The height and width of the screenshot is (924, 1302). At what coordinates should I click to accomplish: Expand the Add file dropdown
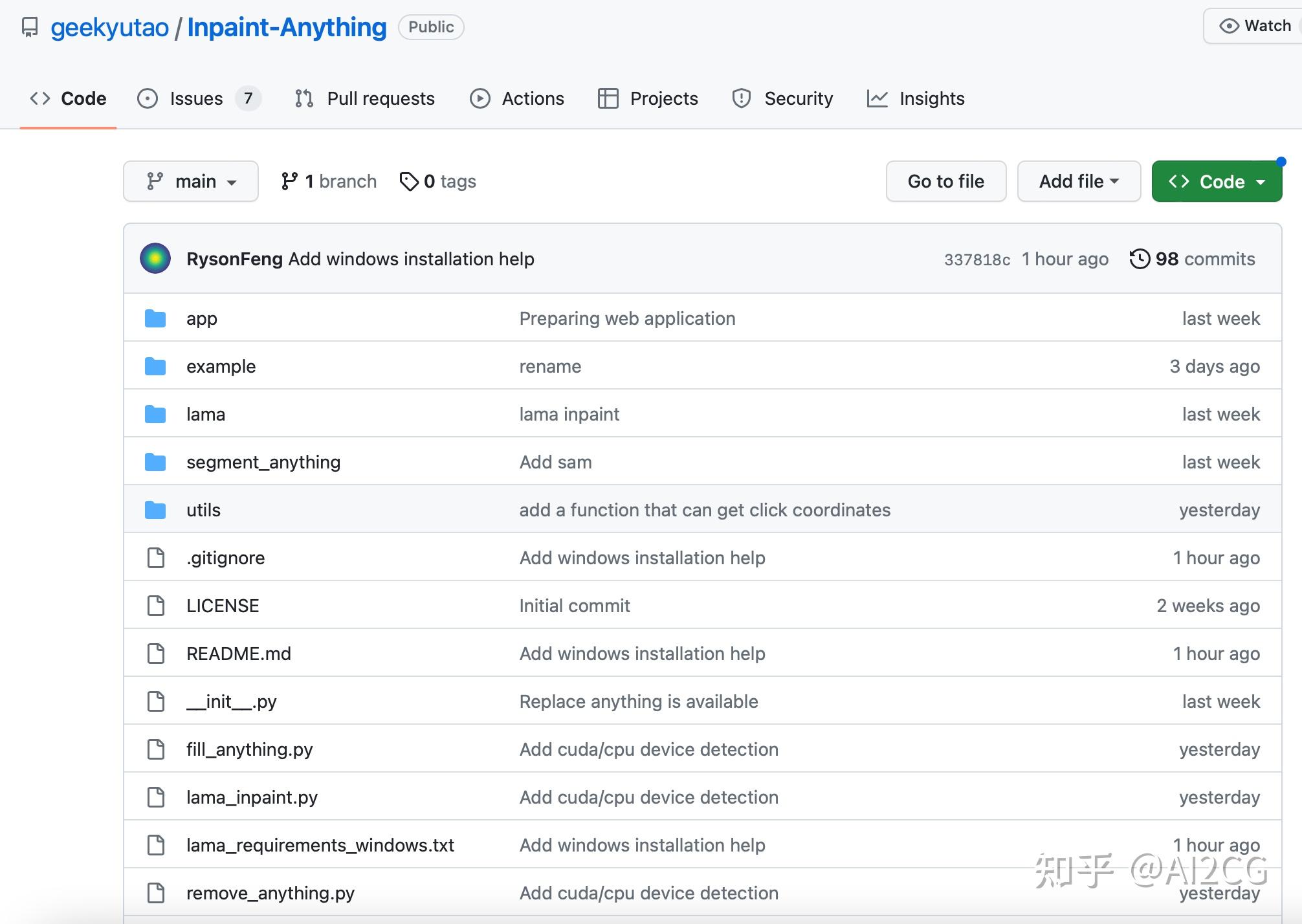(1079, 182)
